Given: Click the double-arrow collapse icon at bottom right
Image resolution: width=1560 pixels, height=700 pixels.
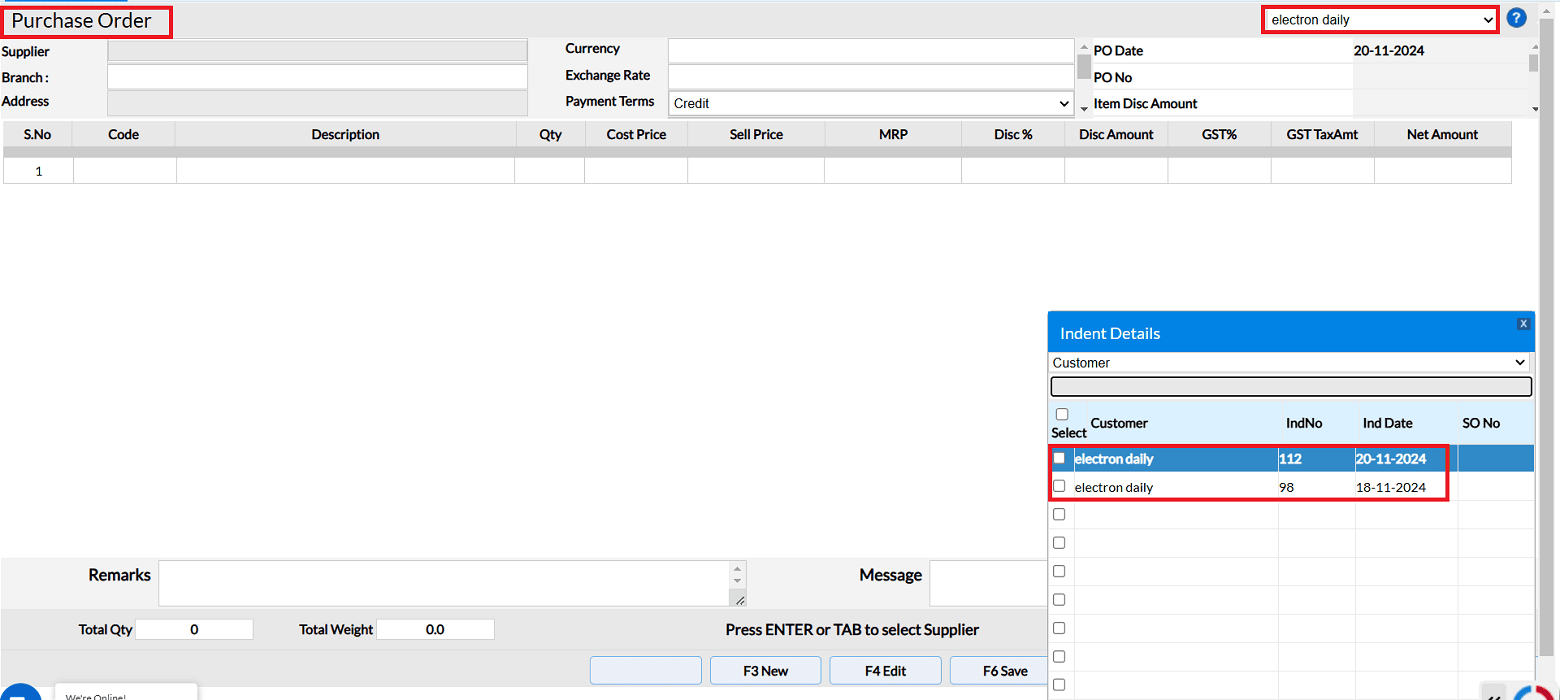Looking at the screenshot, I should point(1492,695).
